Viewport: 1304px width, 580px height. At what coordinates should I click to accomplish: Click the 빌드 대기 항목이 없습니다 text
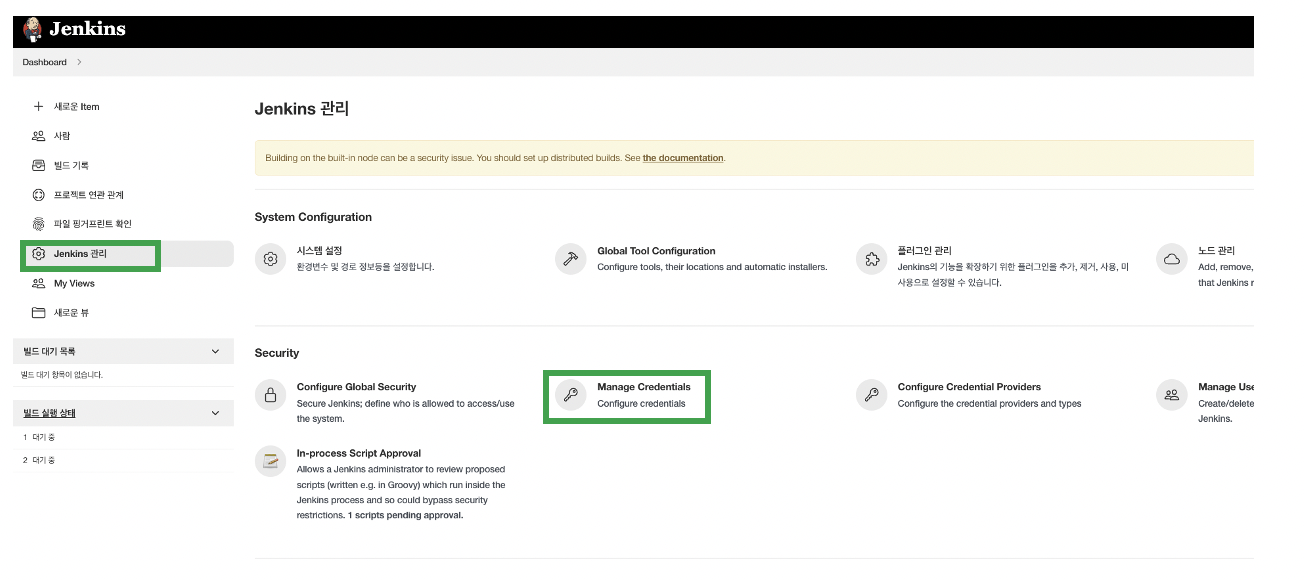(62, 375)
